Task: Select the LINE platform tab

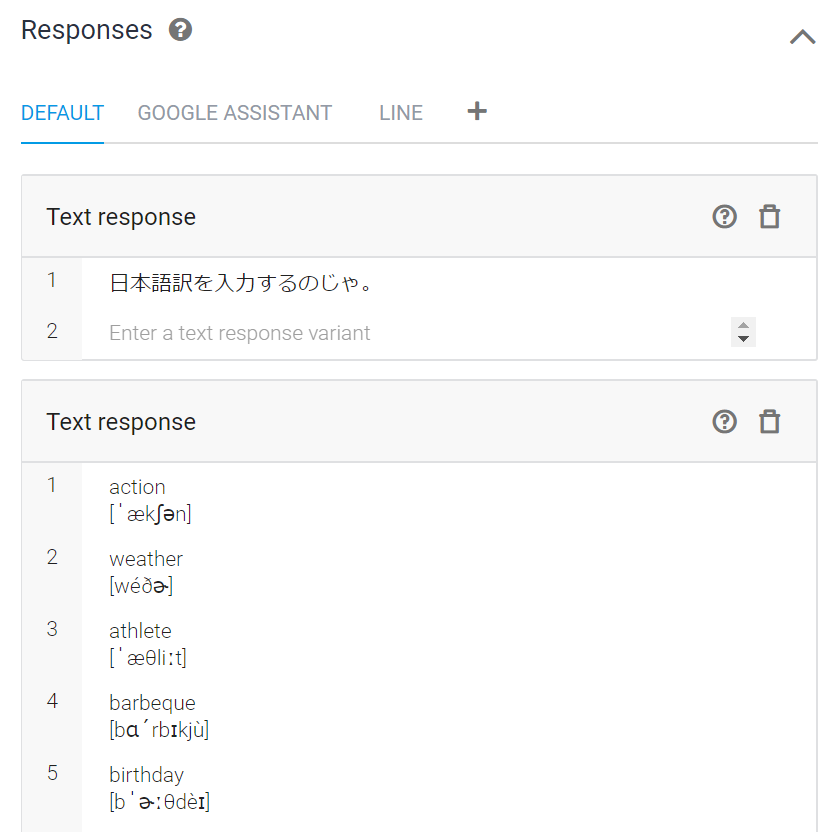Action: (x=401, y=113)
